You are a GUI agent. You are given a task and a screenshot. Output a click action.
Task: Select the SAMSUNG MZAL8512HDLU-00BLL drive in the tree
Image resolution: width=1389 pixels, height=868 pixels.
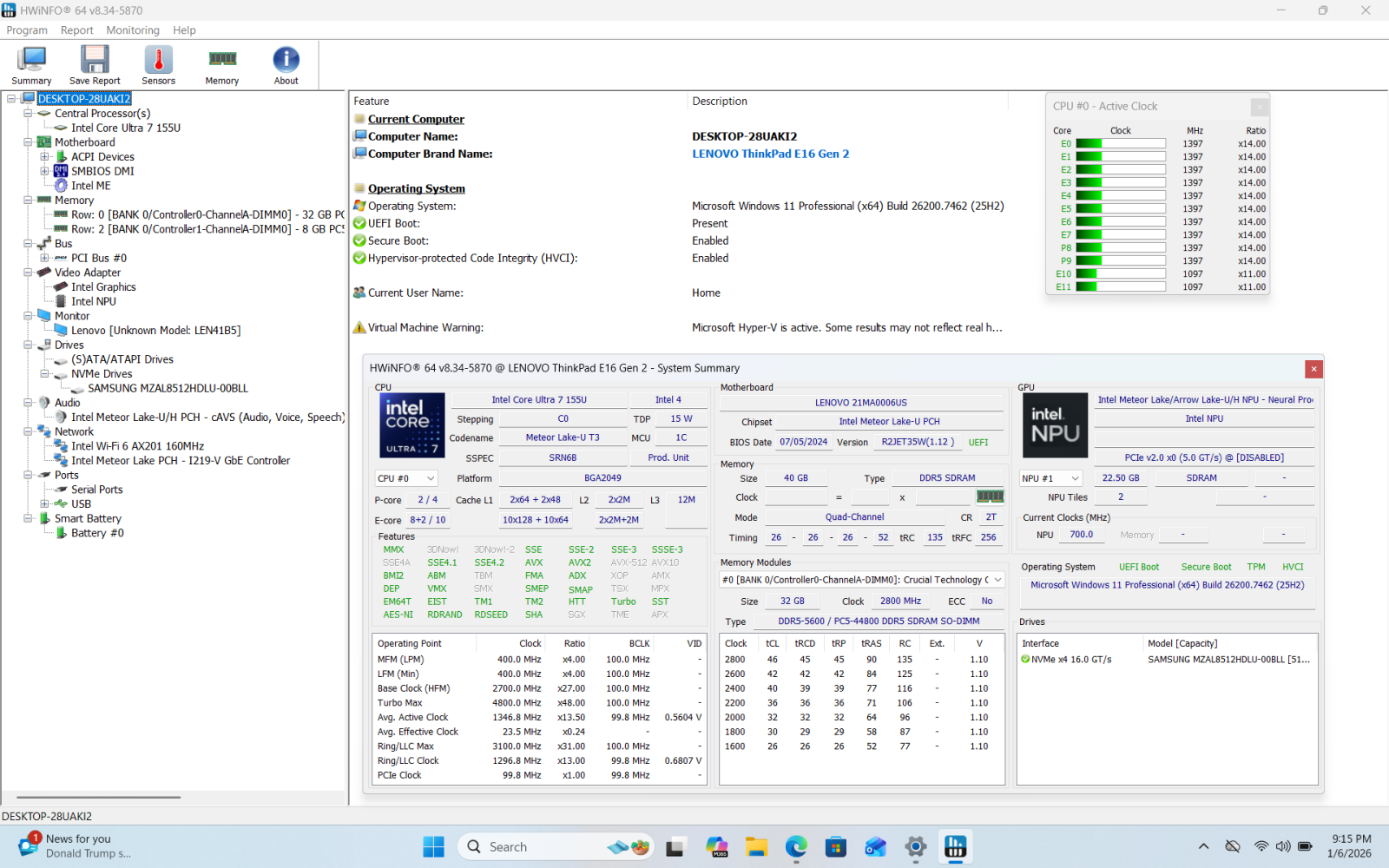(168, 388)
